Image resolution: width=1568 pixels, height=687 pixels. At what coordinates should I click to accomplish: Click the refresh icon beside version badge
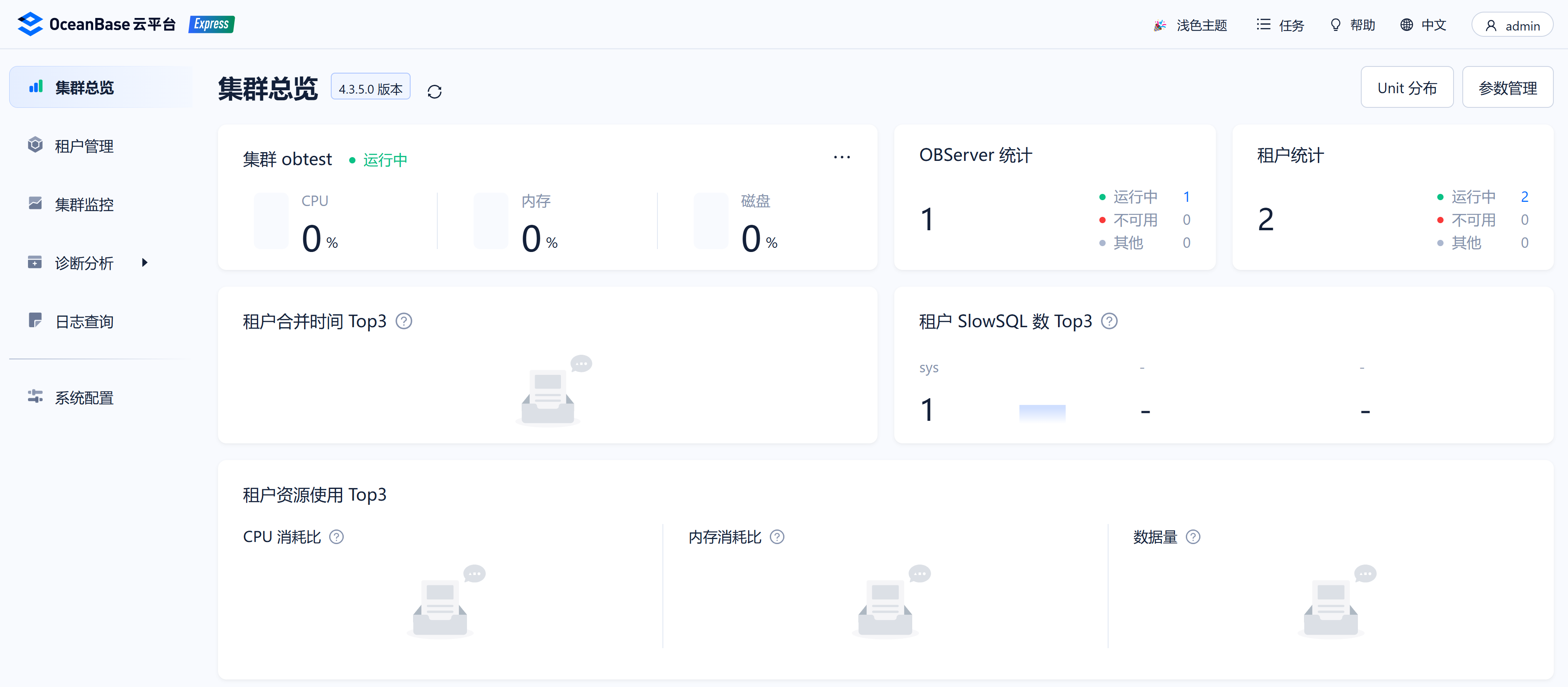(434, 92)
